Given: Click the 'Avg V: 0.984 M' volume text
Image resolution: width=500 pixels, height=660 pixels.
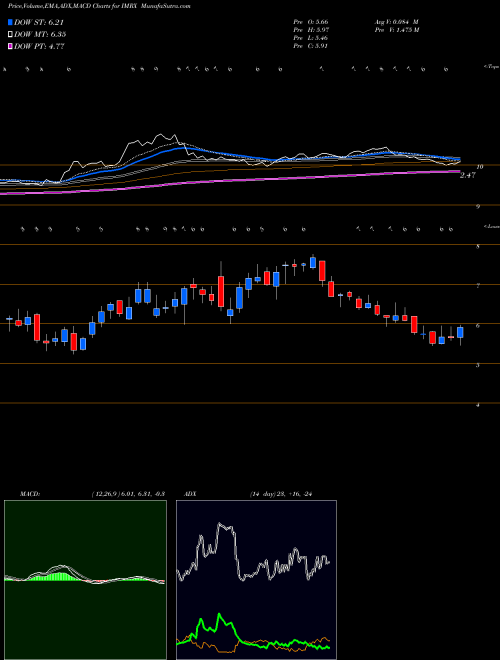Looking at the screenshot, I should click(x=398, y=22).
